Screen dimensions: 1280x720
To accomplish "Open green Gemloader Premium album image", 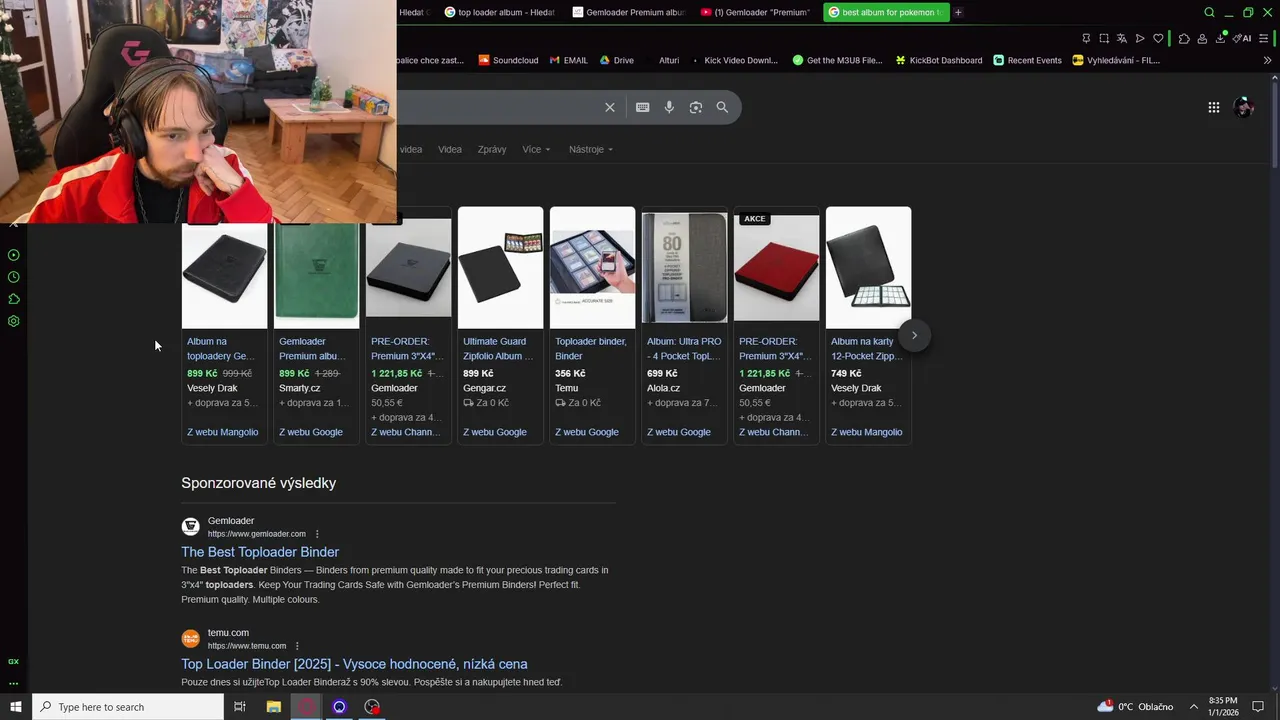I will [x=316, y=274].
